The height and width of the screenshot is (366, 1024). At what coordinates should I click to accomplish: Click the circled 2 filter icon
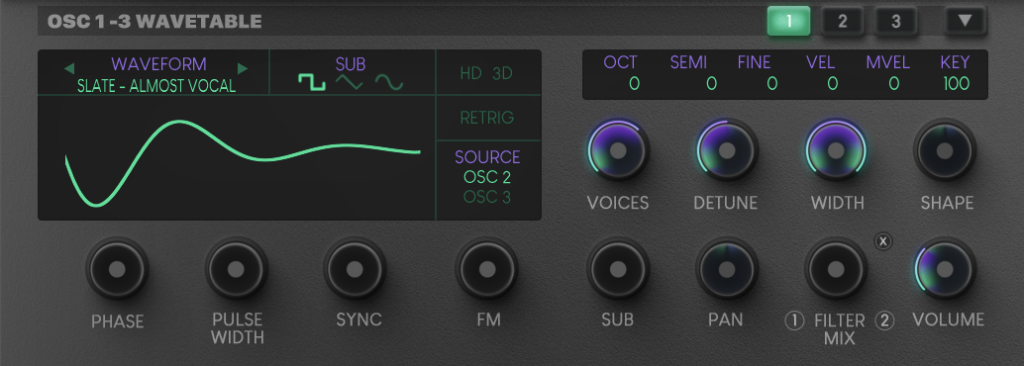885,321
